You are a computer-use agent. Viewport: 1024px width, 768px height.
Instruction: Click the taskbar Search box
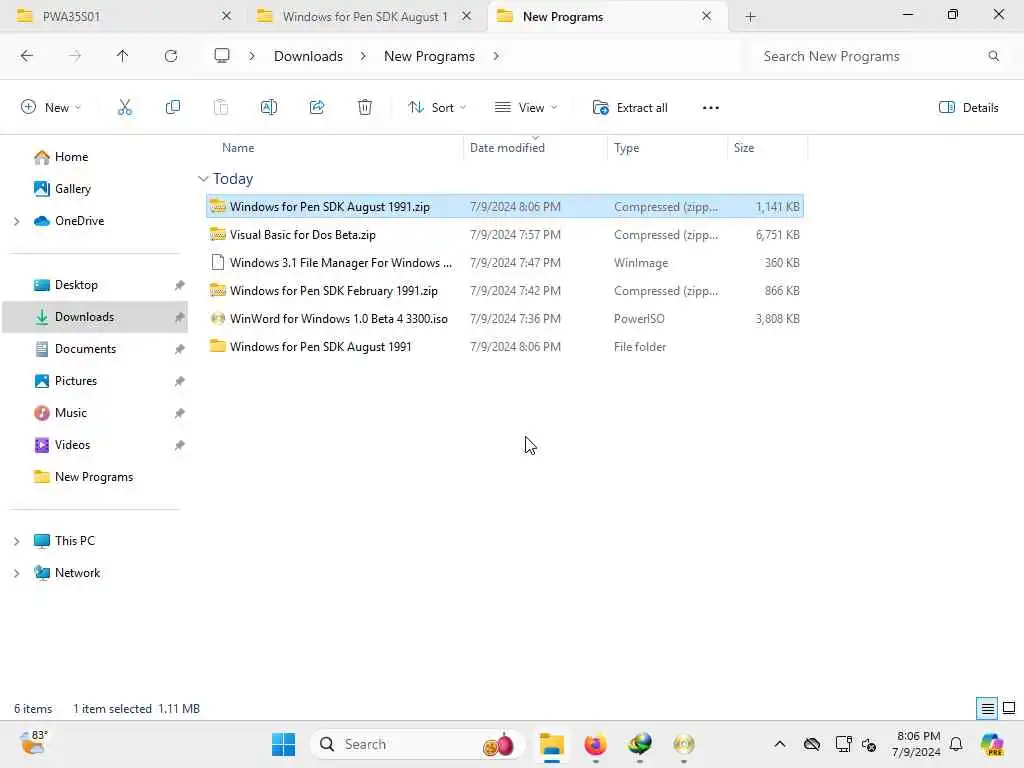pos(418,744)
